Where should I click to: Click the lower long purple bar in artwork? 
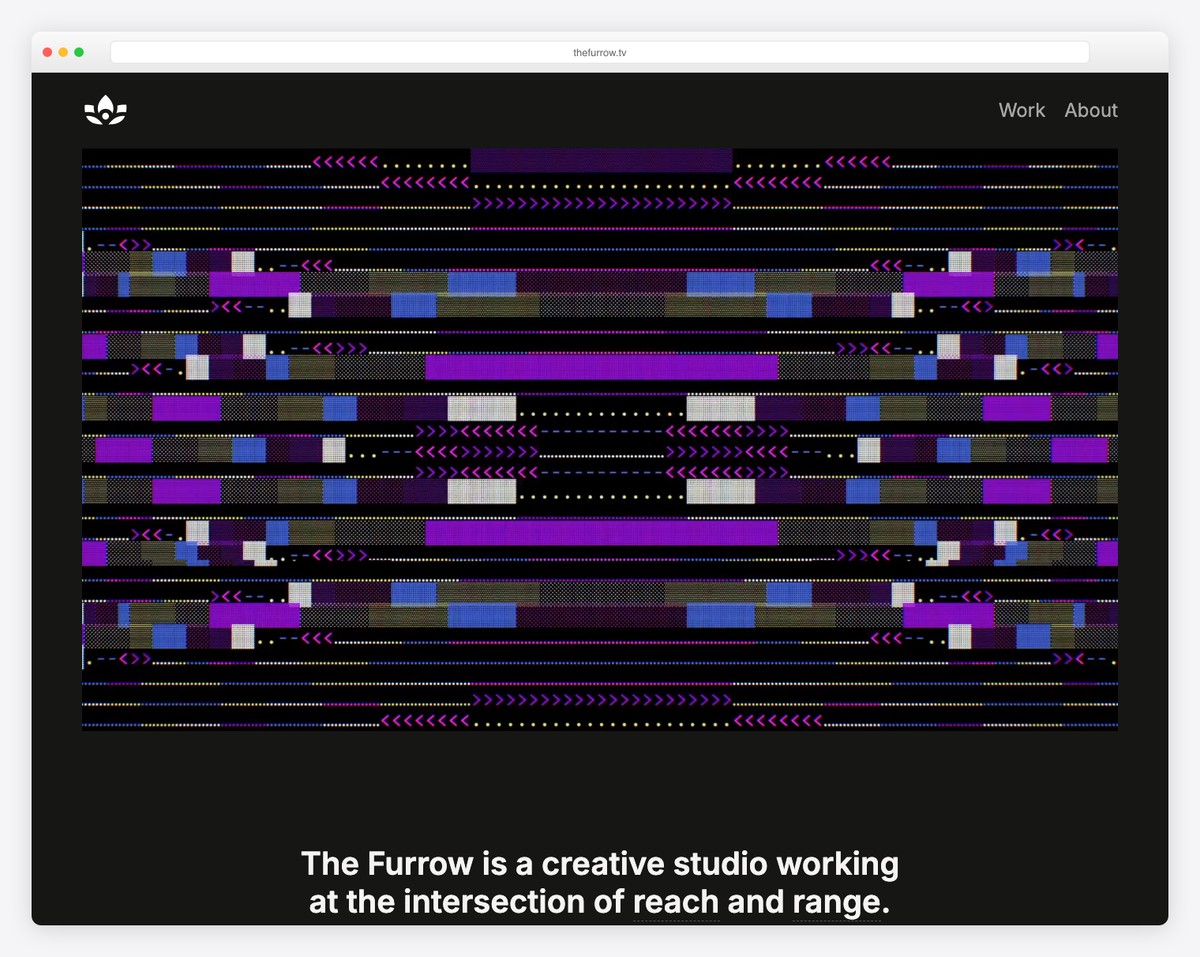601,532
